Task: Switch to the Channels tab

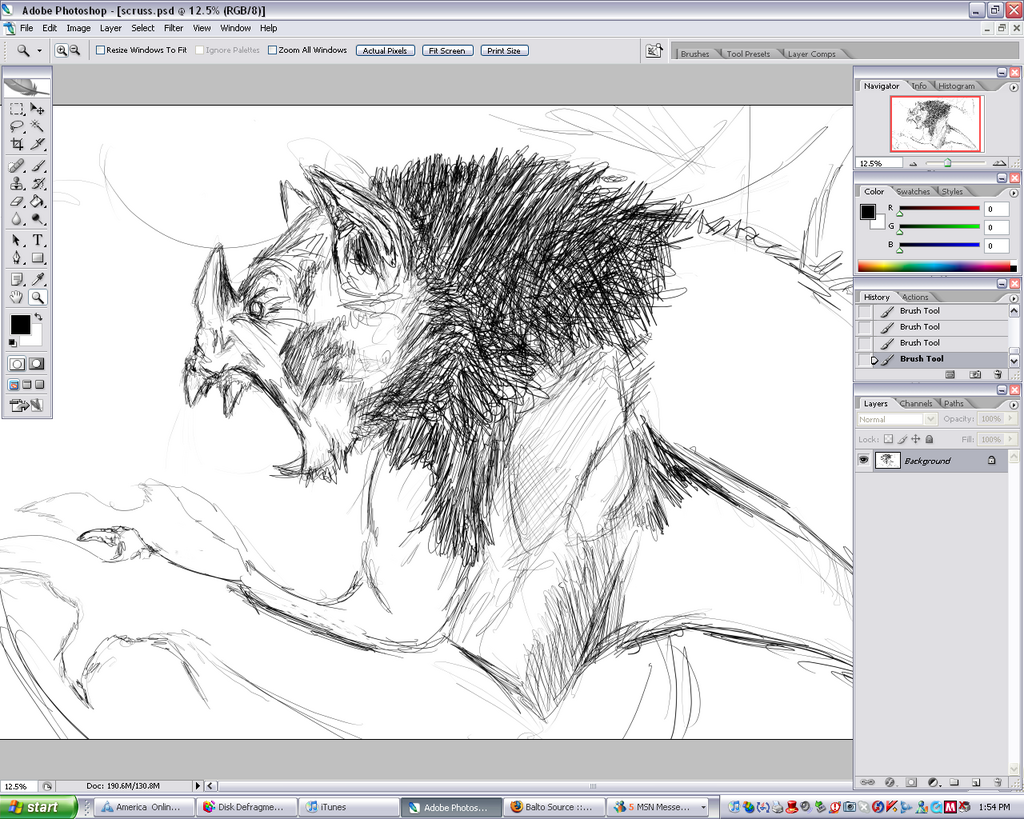Action: [x=916, y=404]
